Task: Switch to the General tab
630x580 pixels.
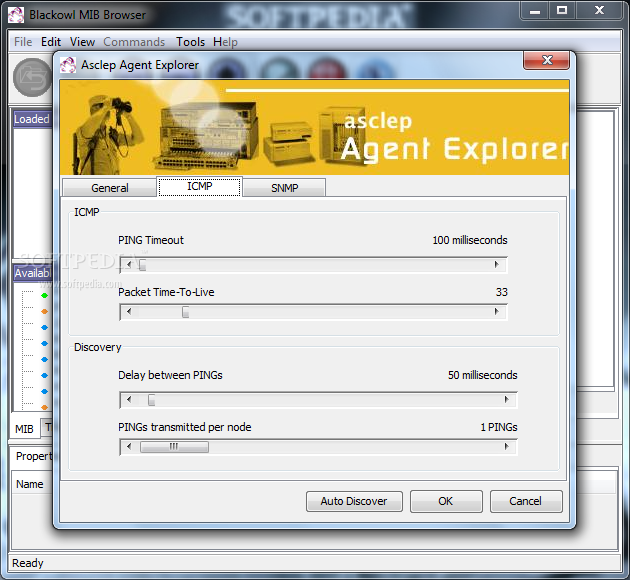Action: pyautogui.click(x=110, y=188)
